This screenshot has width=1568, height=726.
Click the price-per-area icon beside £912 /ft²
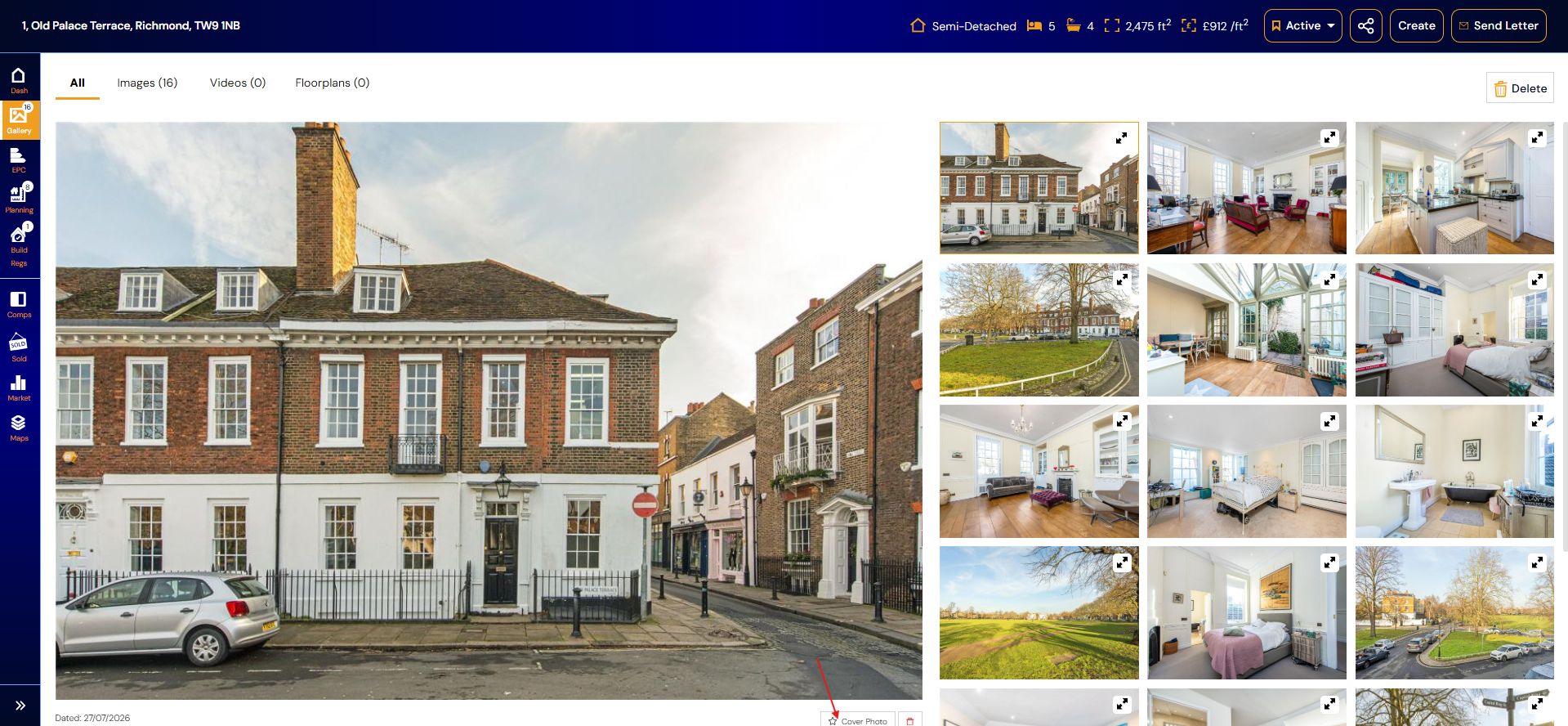point(1189,25)
